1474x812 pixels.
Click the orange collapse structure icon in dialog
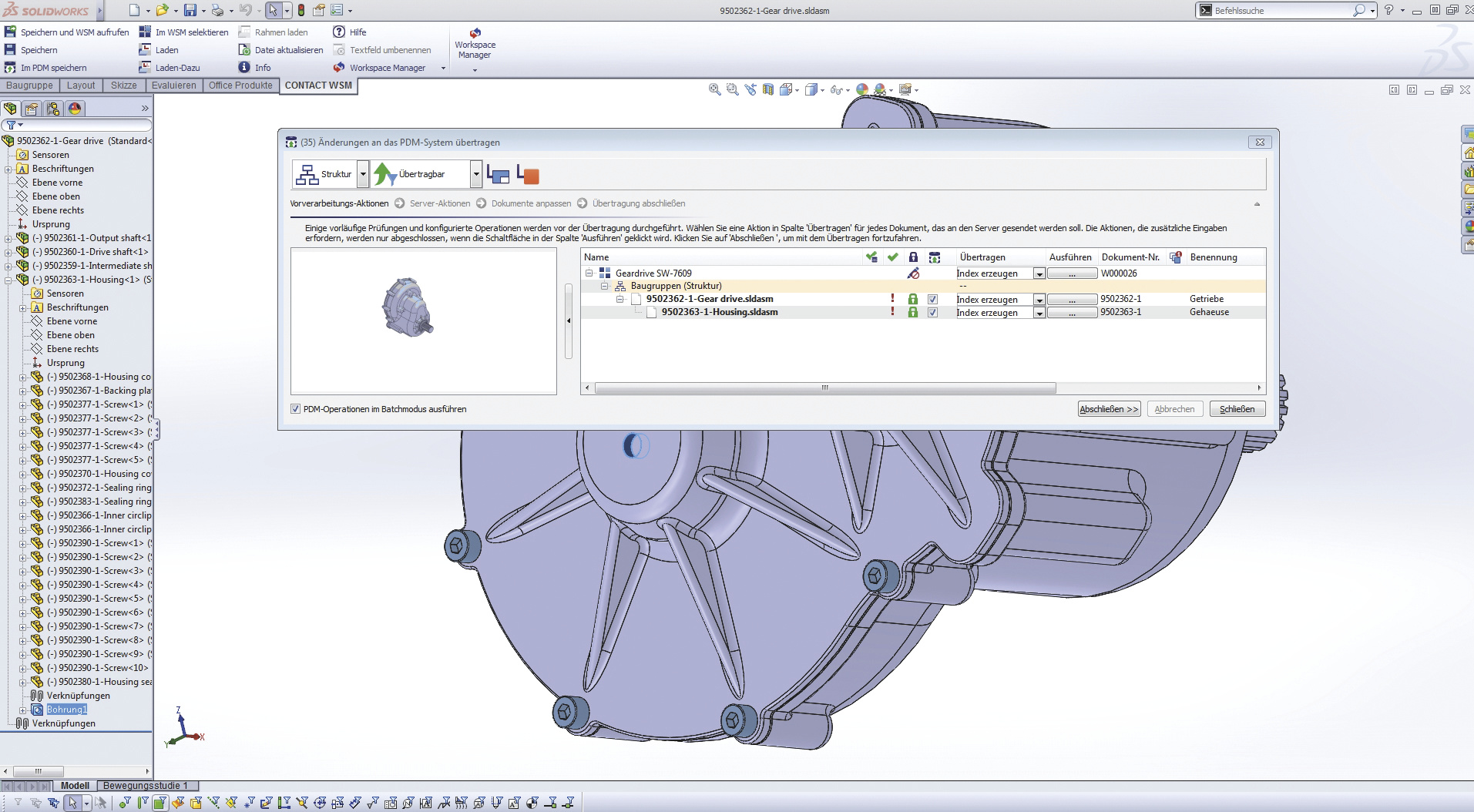pyautogui.click(x=528, y=175)
